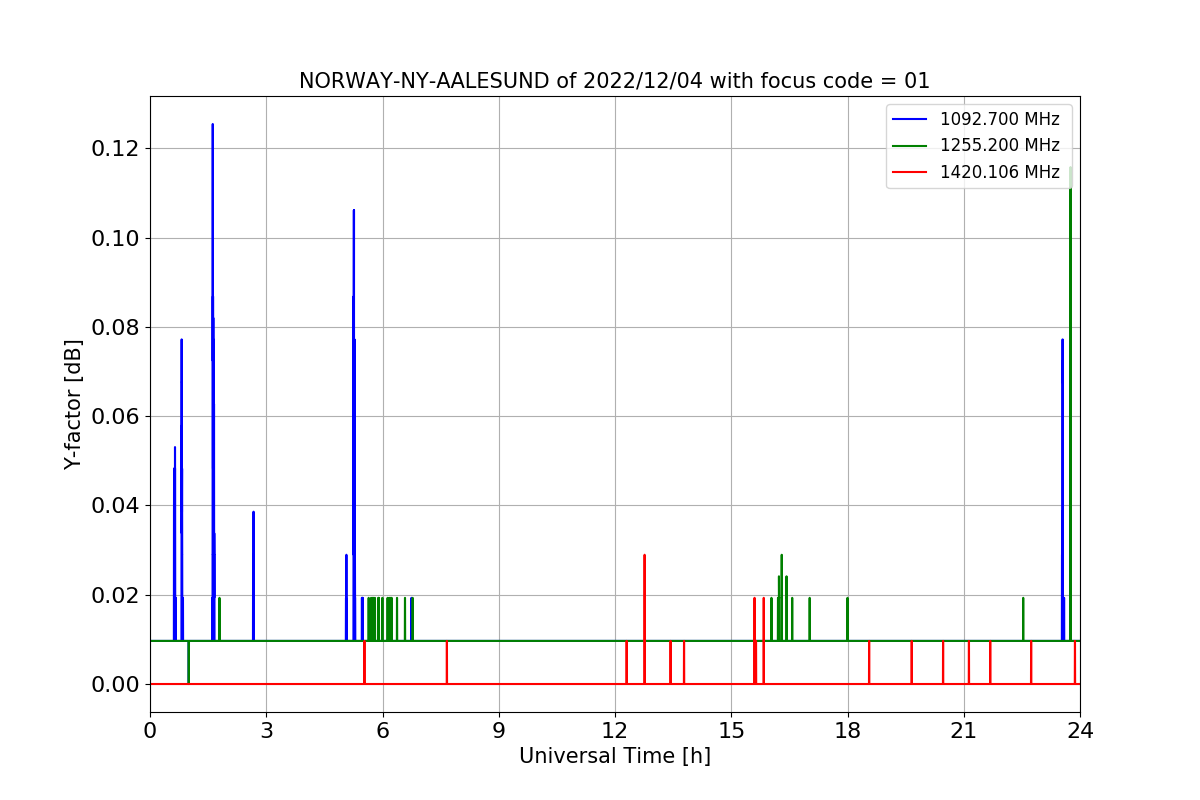Click the x-axis tick label 21
Viewport: 1200px width, 800px height.
point(964,731)
